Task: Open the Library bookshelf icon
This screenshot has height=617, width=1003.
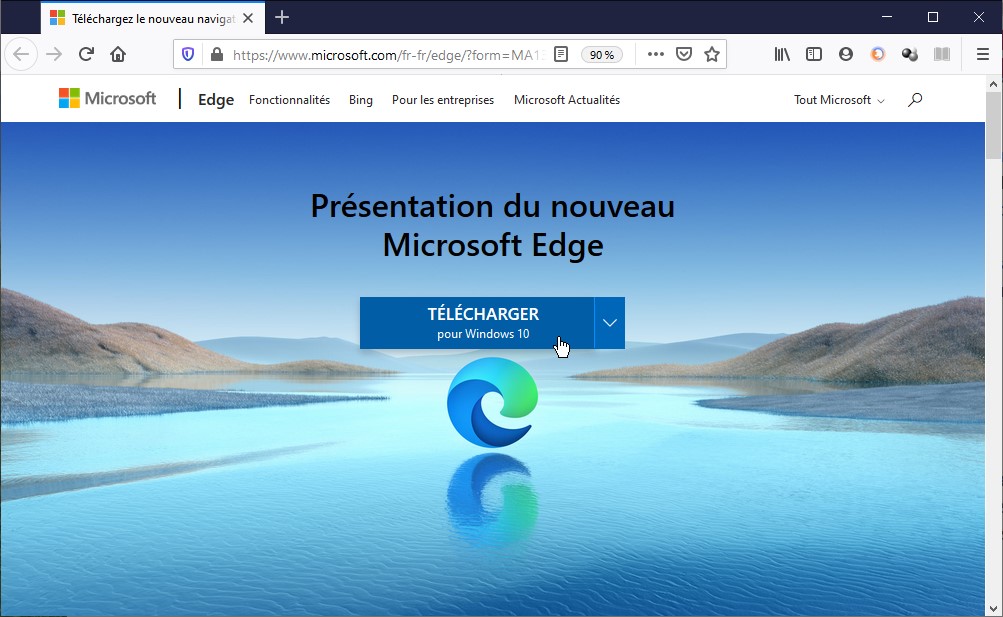Action: click(782, 54)
